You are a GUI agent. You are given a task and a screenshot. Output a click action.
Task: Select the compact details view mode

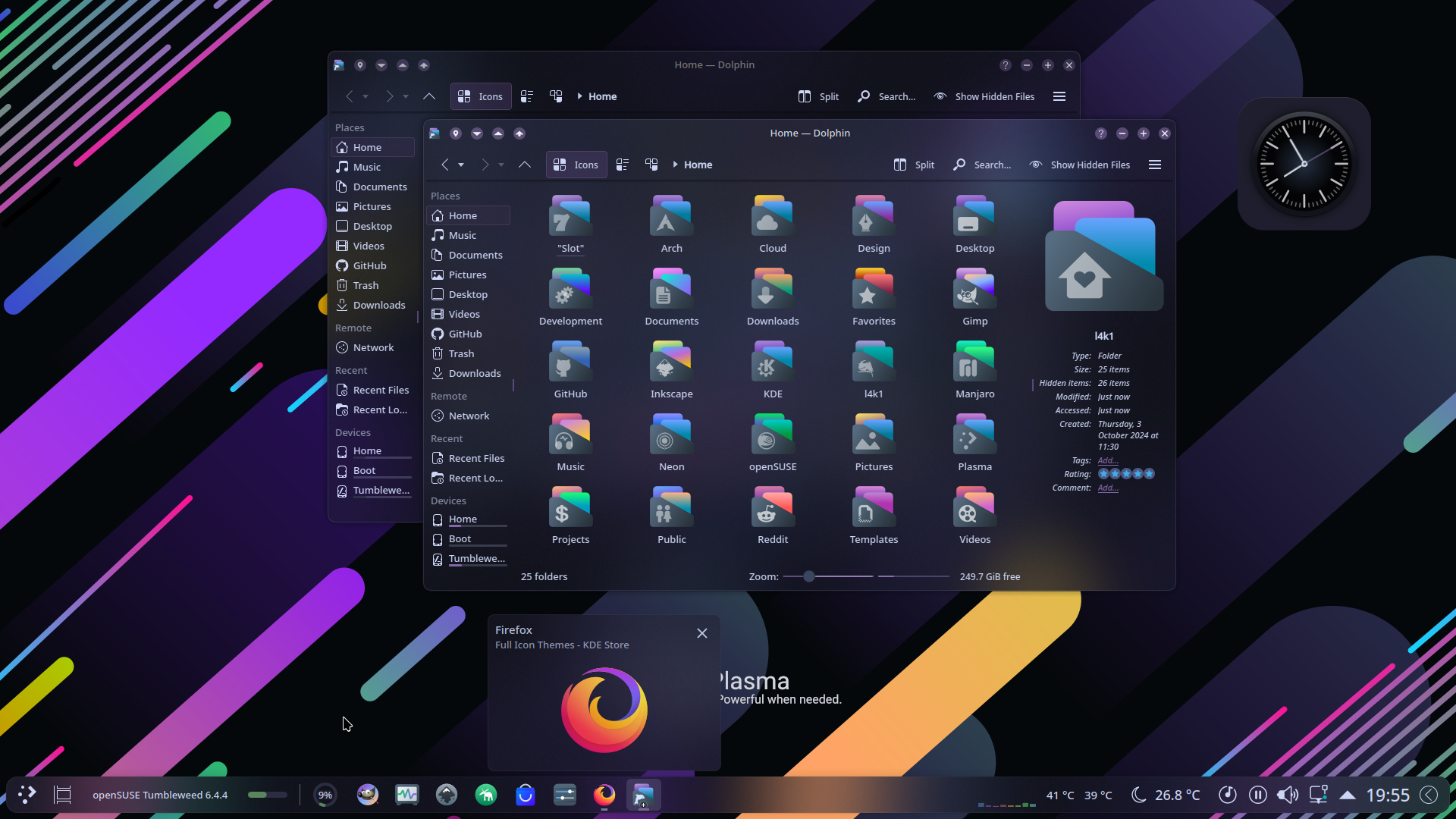pyautogui.click(x=623, y=165)
